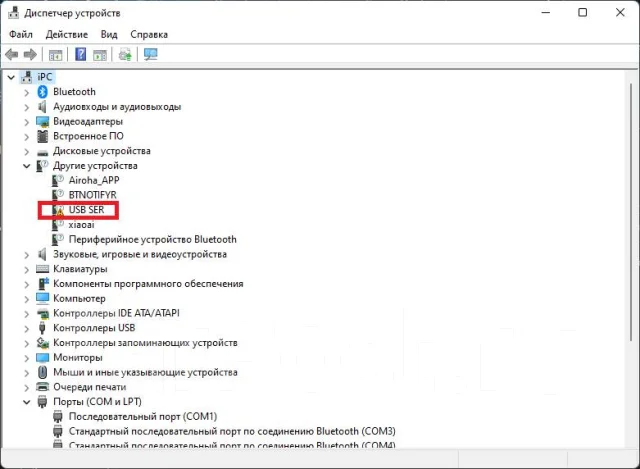
Task: Select the Bluetooth serial port (COM3) entry
Action: click(232, 431)
